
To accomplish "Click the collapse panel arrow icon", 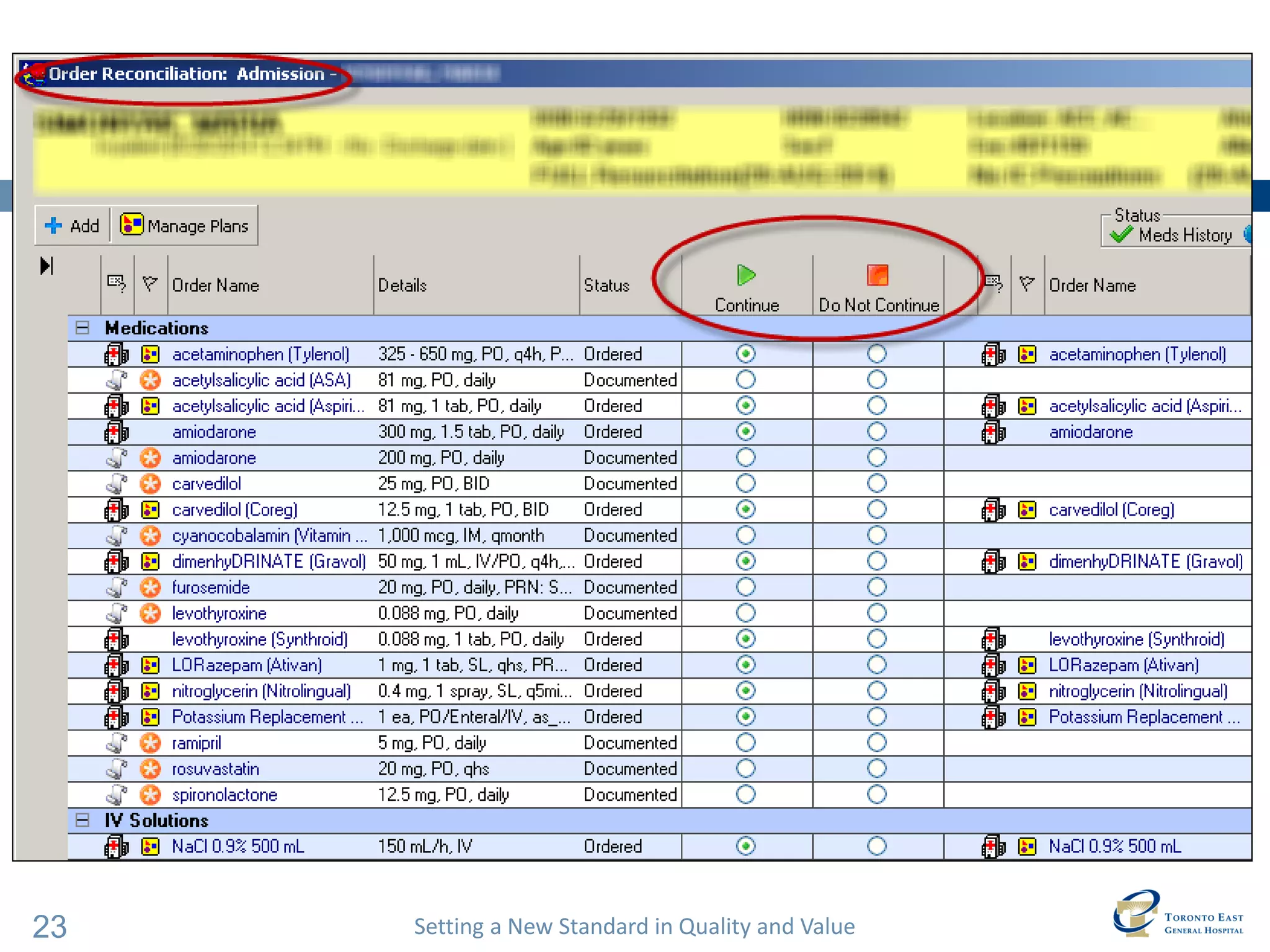I will pos(47,266).
